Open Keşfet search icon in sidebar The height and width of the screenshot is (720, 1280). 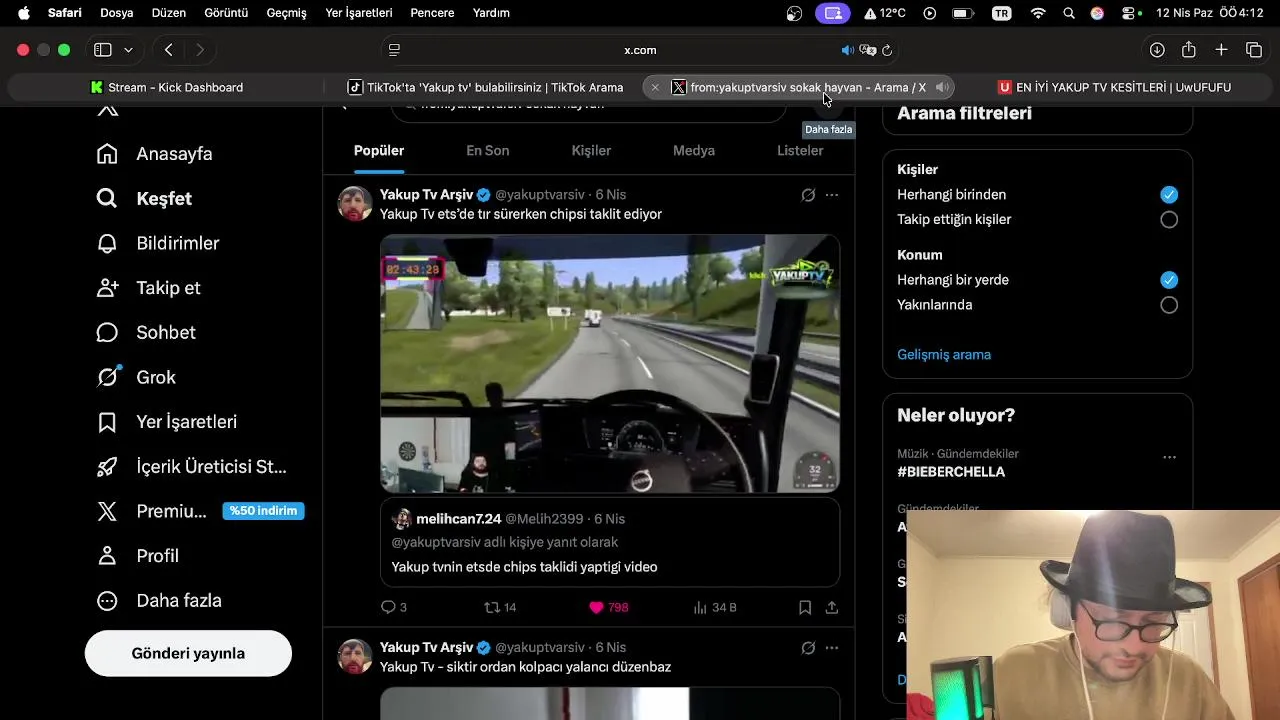pyautogui.click(x=107, y=198)
